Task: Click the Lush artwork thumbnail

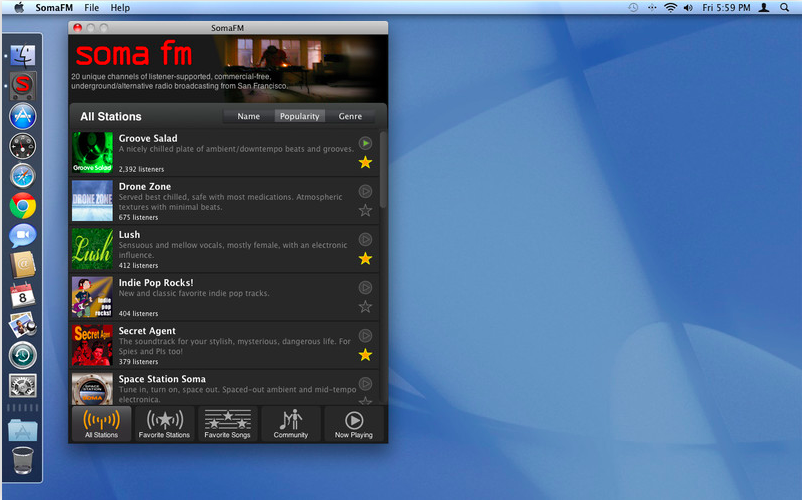Action: click(x=93, y=249)
